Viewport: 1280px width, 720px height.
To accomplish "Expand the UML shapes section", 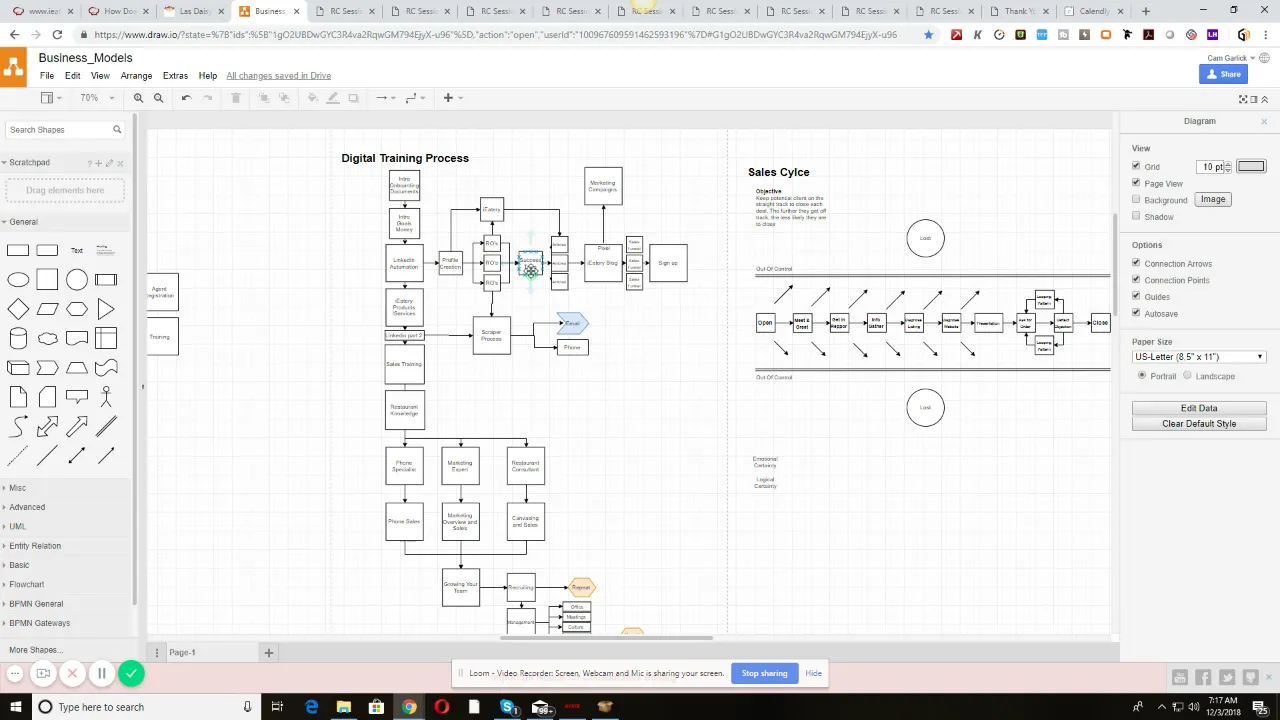I will [x=18, y=526].
